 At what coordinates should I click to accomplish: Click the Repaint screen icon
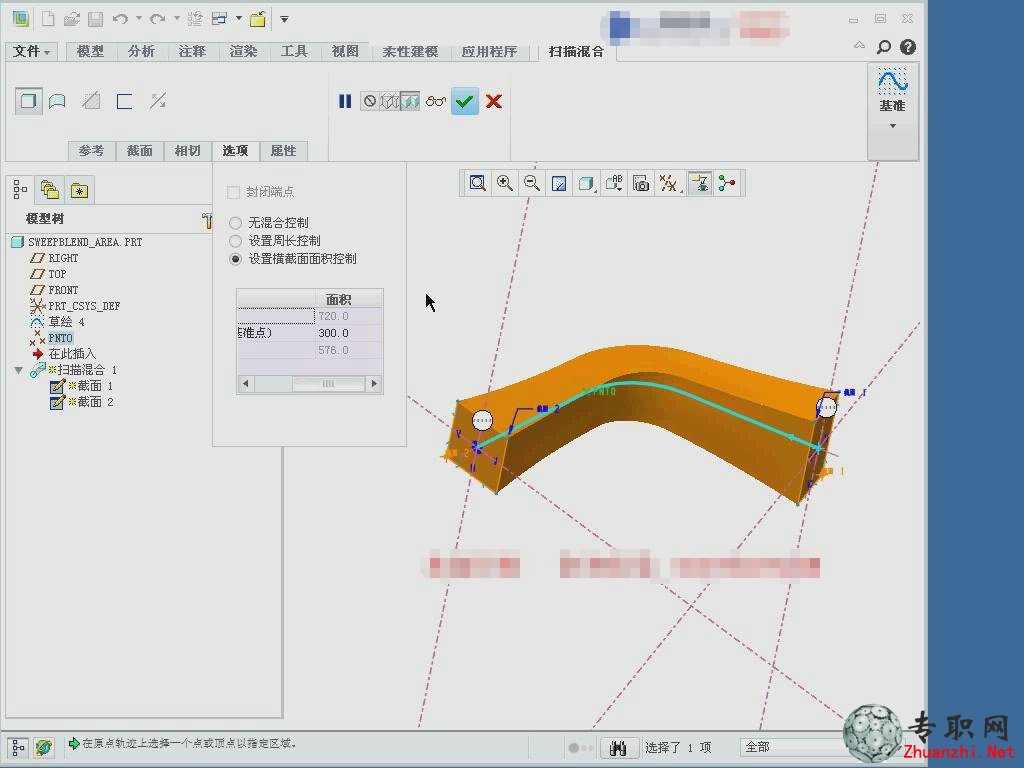[559, 184]
